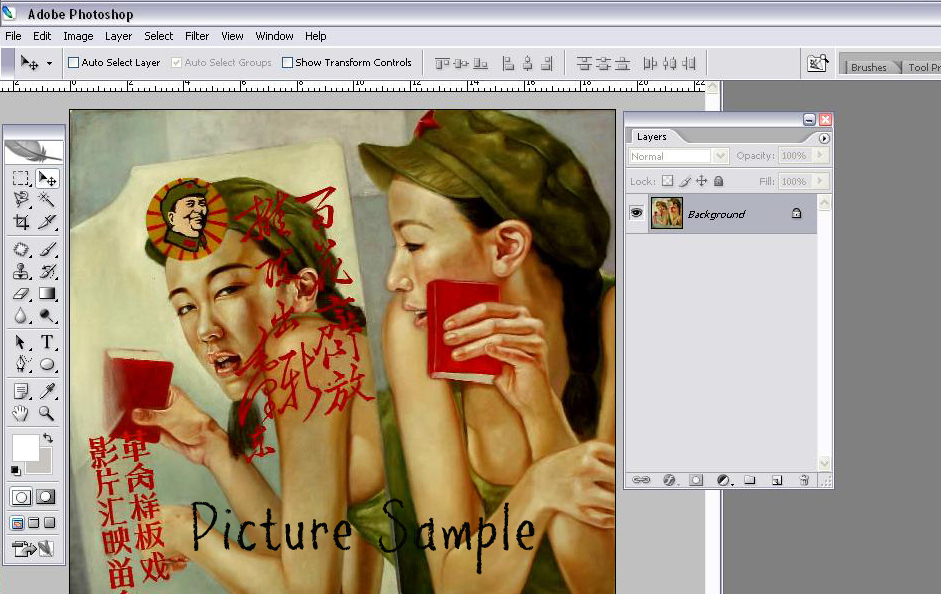This screenshot has height=594, width=941.
Task: Click the foreground color swatch
Action: (x=25, y=448)
